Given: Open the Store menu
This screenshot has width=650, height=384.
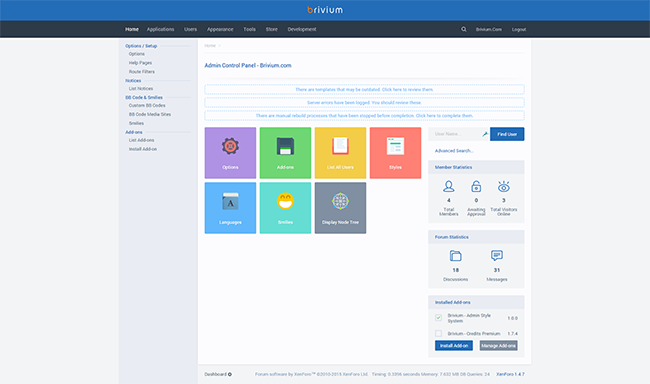Looking at the screenshot, I should click(272, 29).
